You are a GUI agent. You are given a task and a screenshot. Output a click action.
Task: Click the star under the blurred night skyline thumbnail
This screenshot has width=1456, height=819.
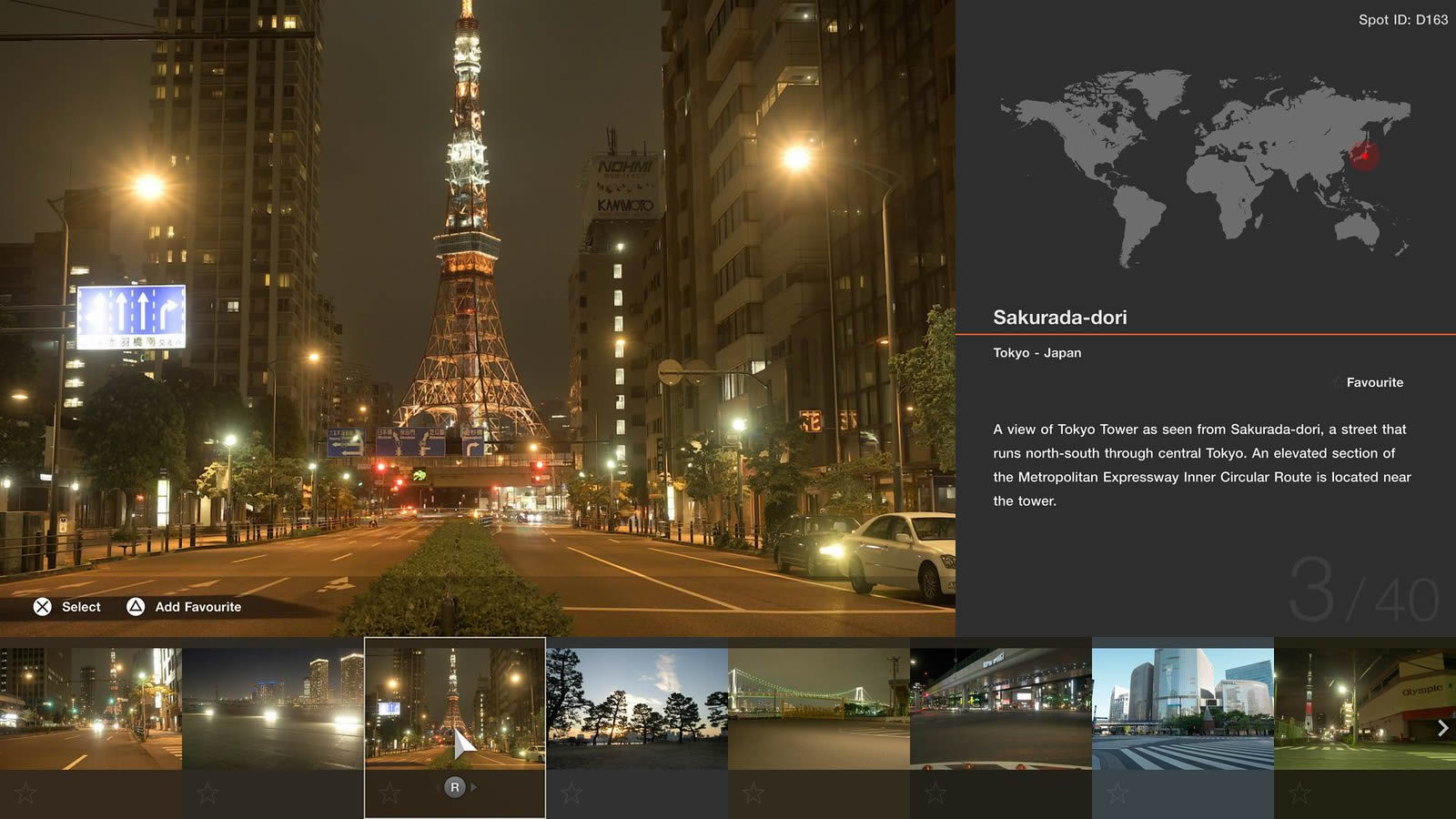tap(207, 793)
